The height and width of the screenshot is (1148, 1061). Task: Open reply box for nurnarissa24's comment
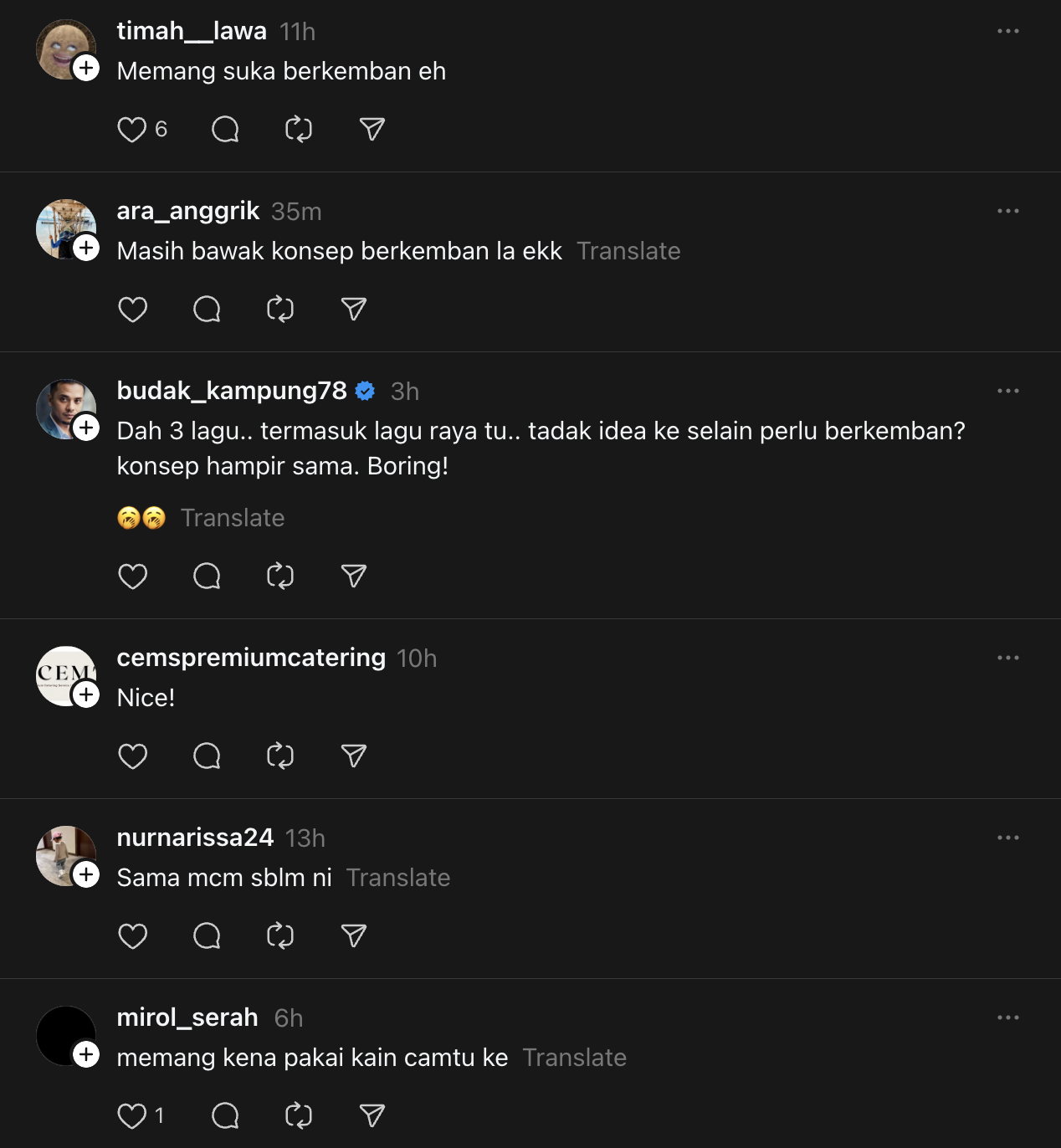coord(207,936)
